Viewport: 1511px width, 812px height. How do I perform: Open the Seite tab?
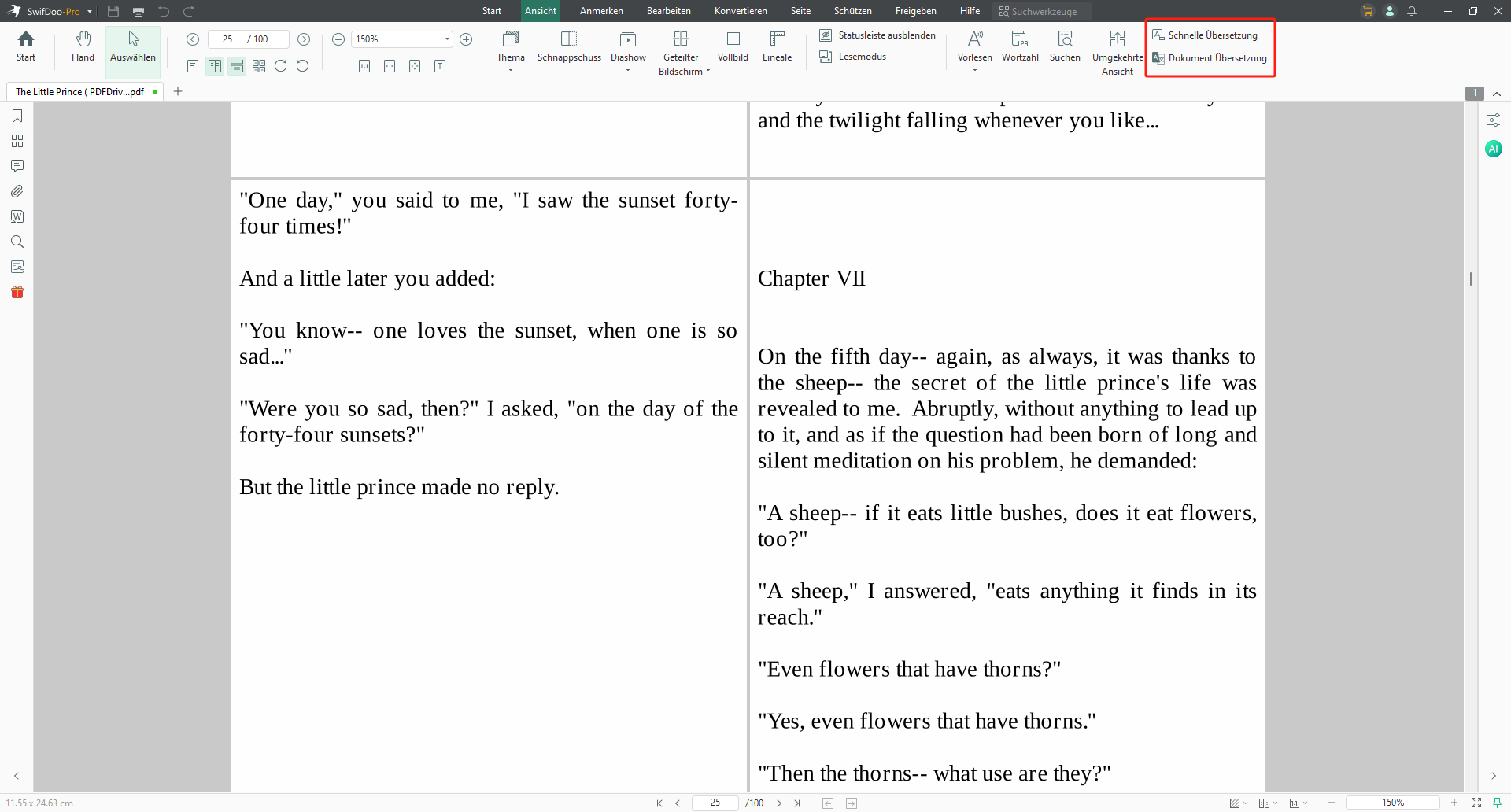[800, 11]
